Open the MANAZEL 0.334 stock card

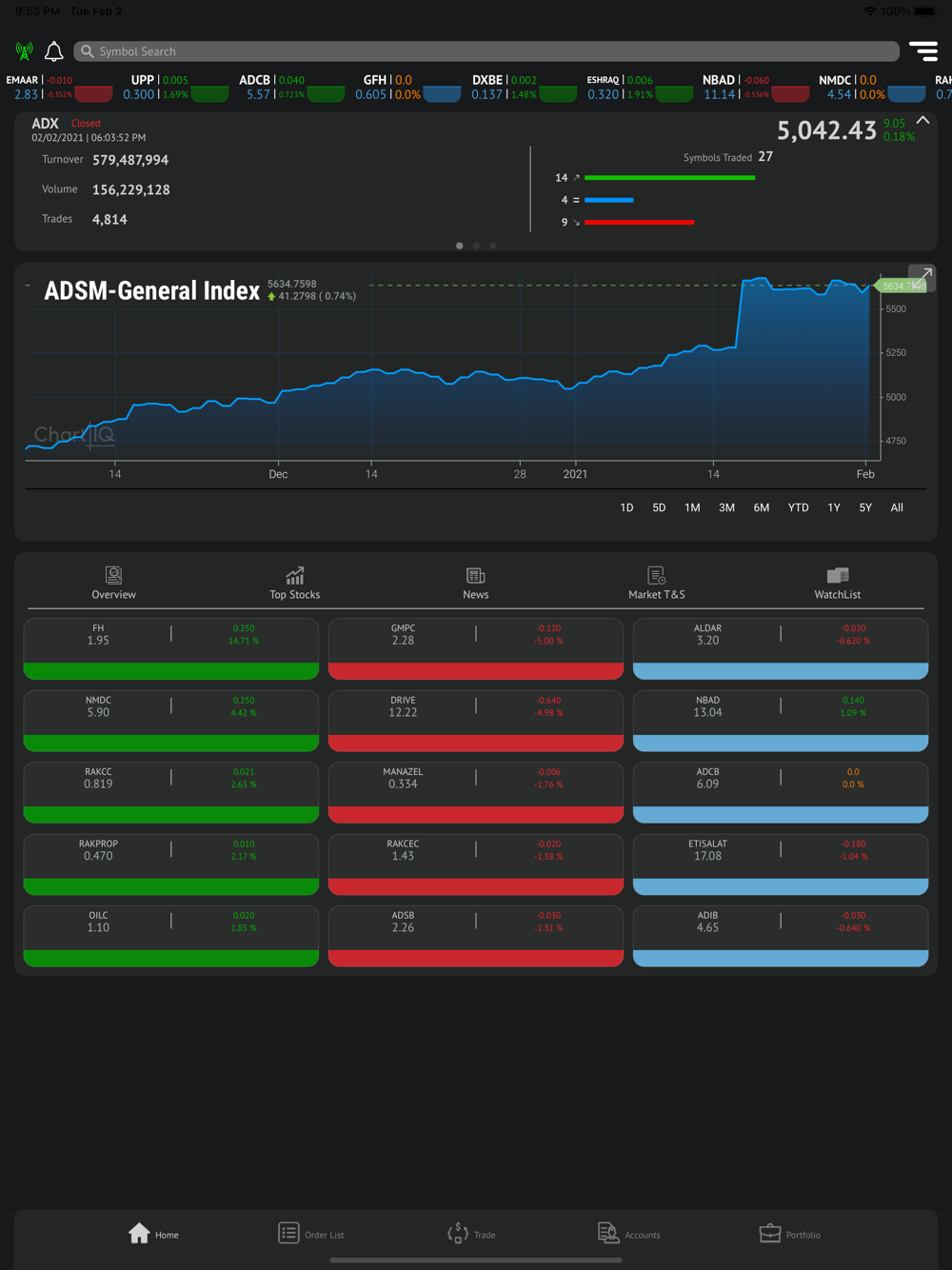[x=476, y=792]
